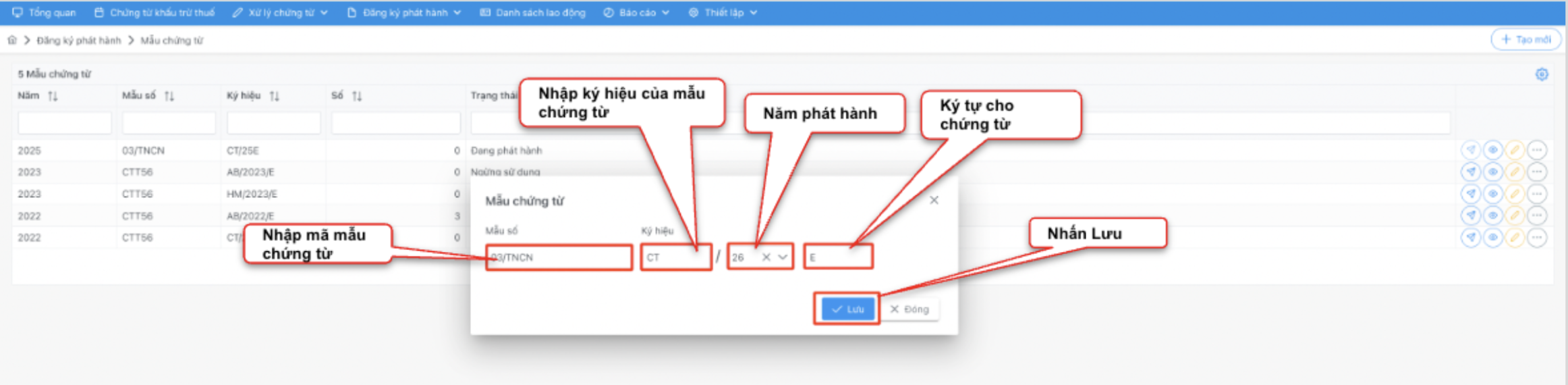The image size is (1568, 385).
Task: Open the Tổng quan menu item
Action: [x=45, y=13]
